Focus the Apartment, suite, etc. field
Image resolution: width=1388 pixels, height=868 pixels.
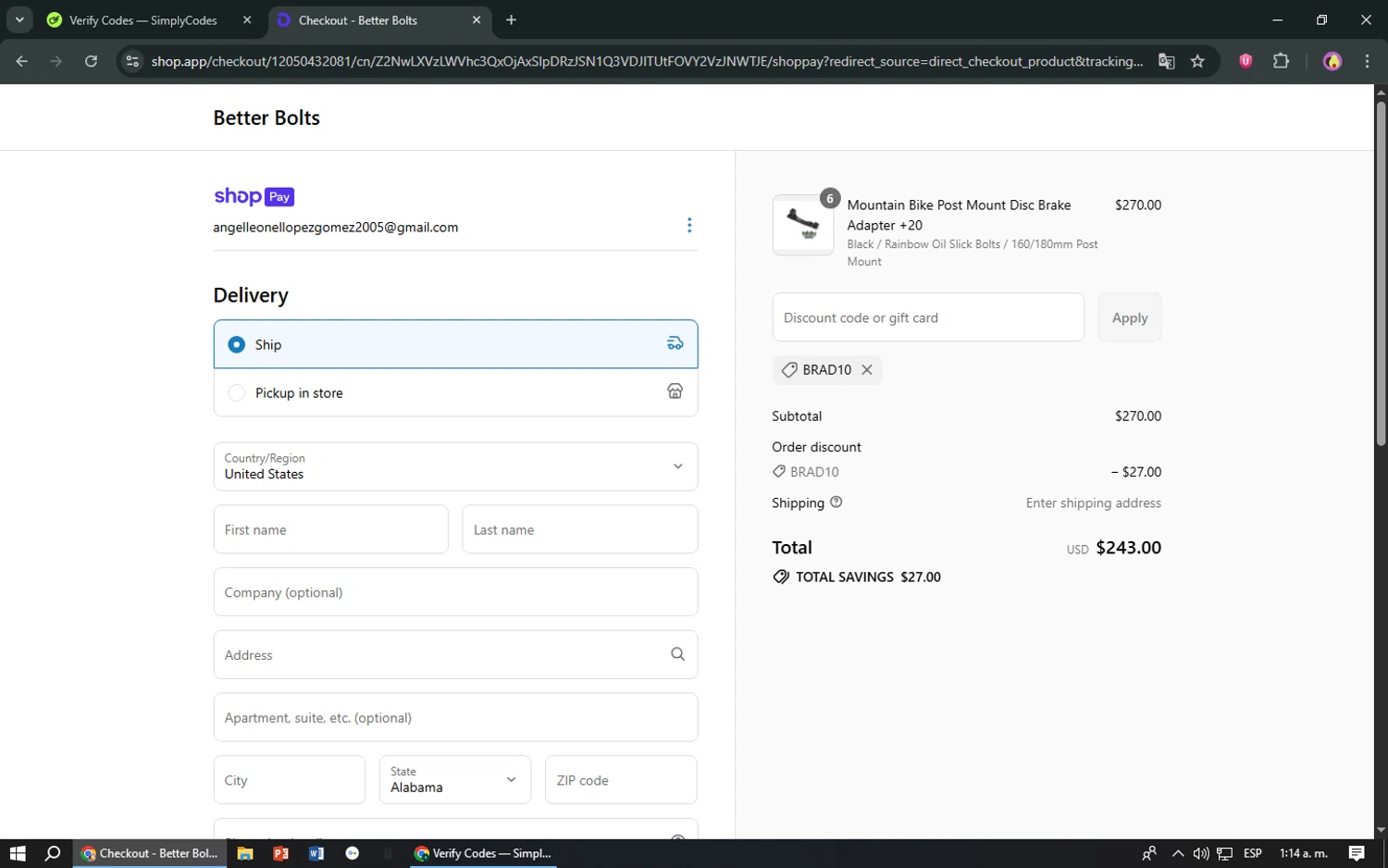pos(455,717)
